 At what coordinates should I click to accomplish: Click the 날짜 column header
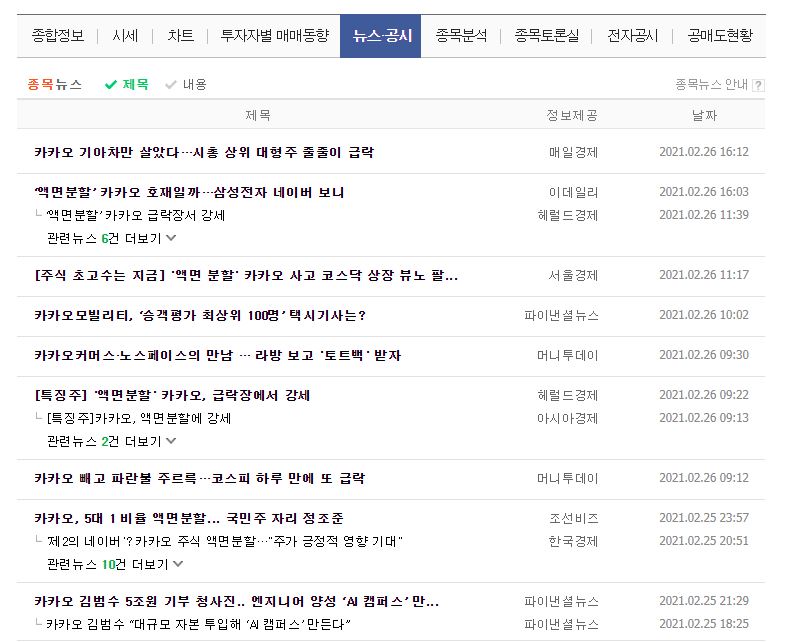704,115
